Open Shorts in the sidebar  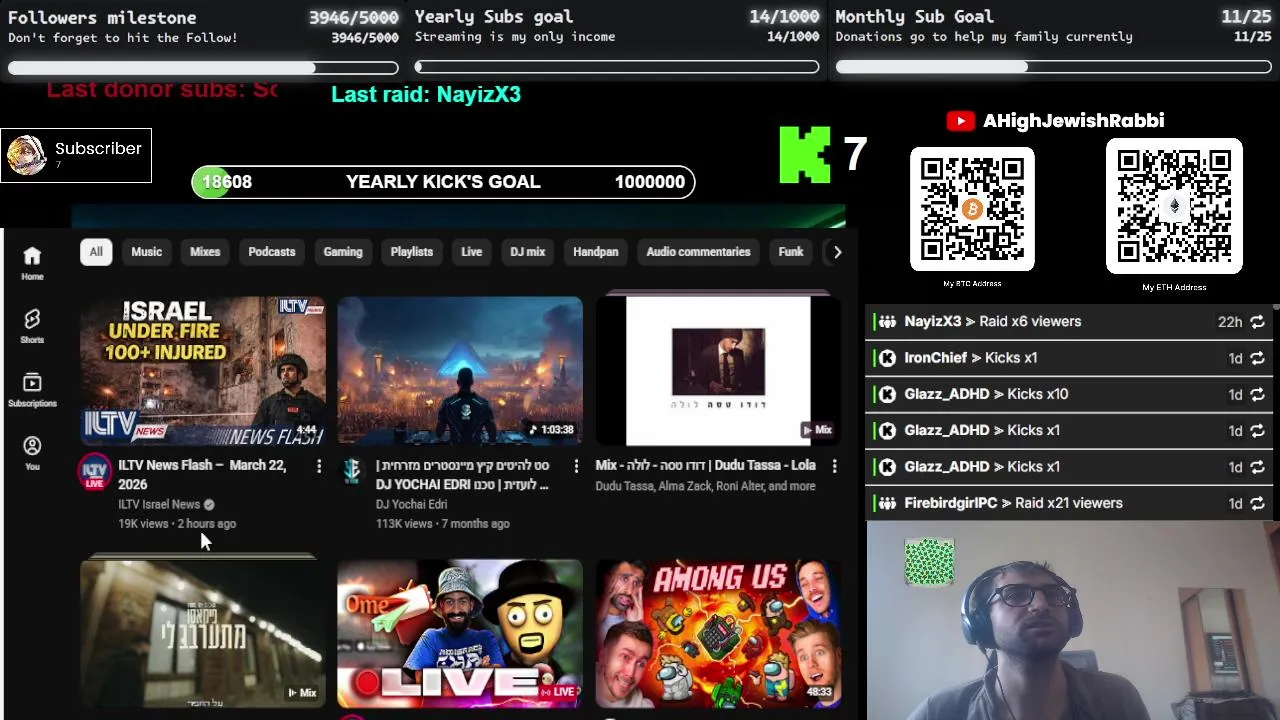click(x=32, y=326)
